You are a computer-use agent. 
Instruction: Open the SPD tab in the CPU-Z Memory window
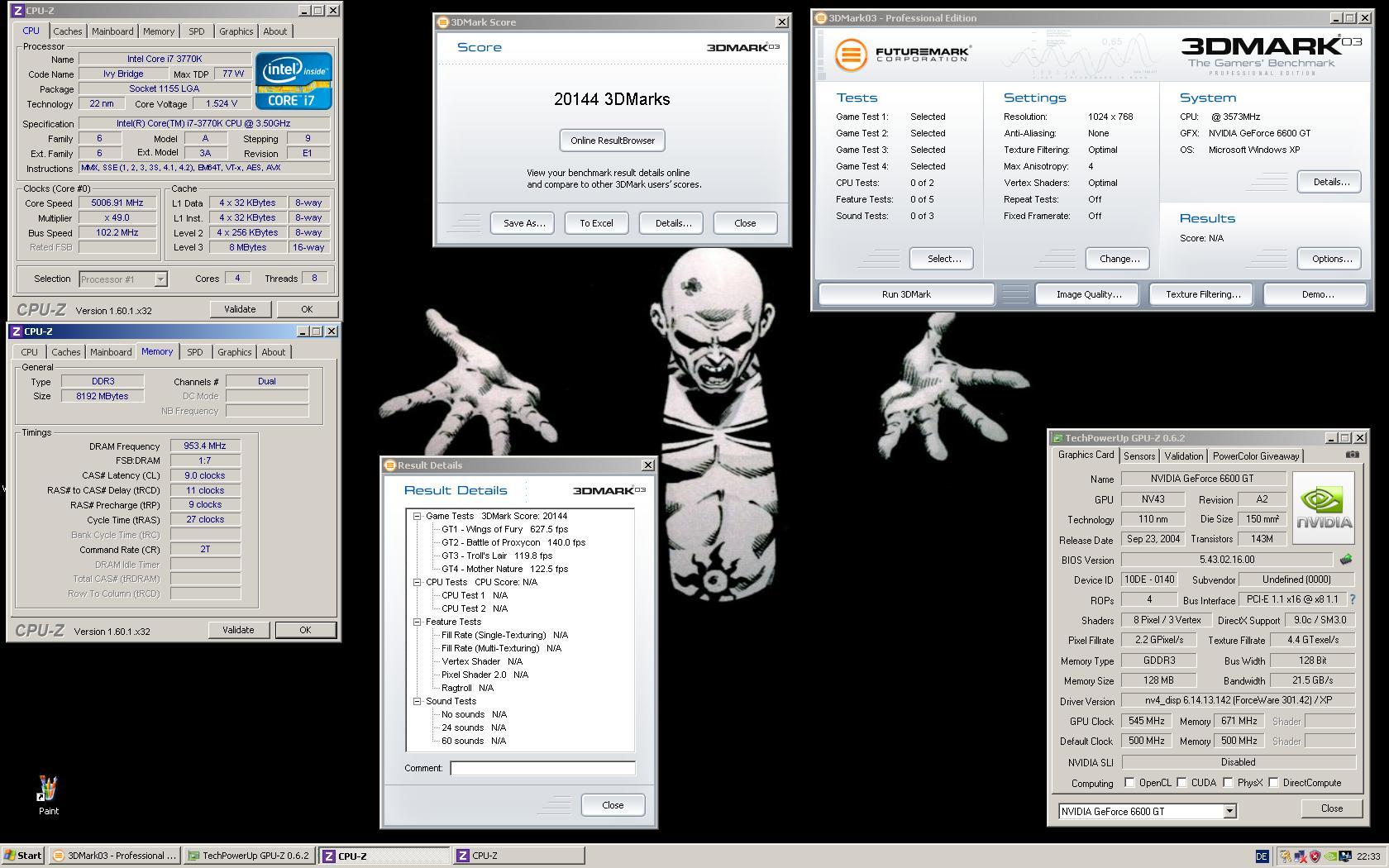click(x=194, y=352)
